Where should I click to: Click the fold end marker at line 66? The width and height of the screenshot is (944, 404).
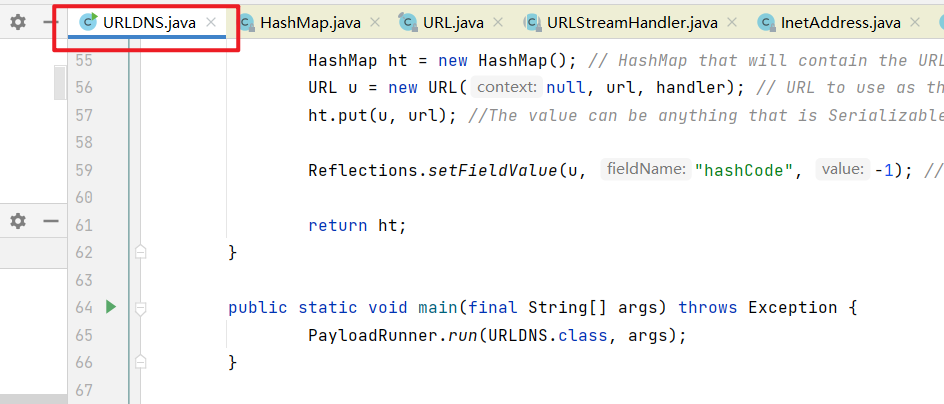pyautogui.click(x=141, y=360)
